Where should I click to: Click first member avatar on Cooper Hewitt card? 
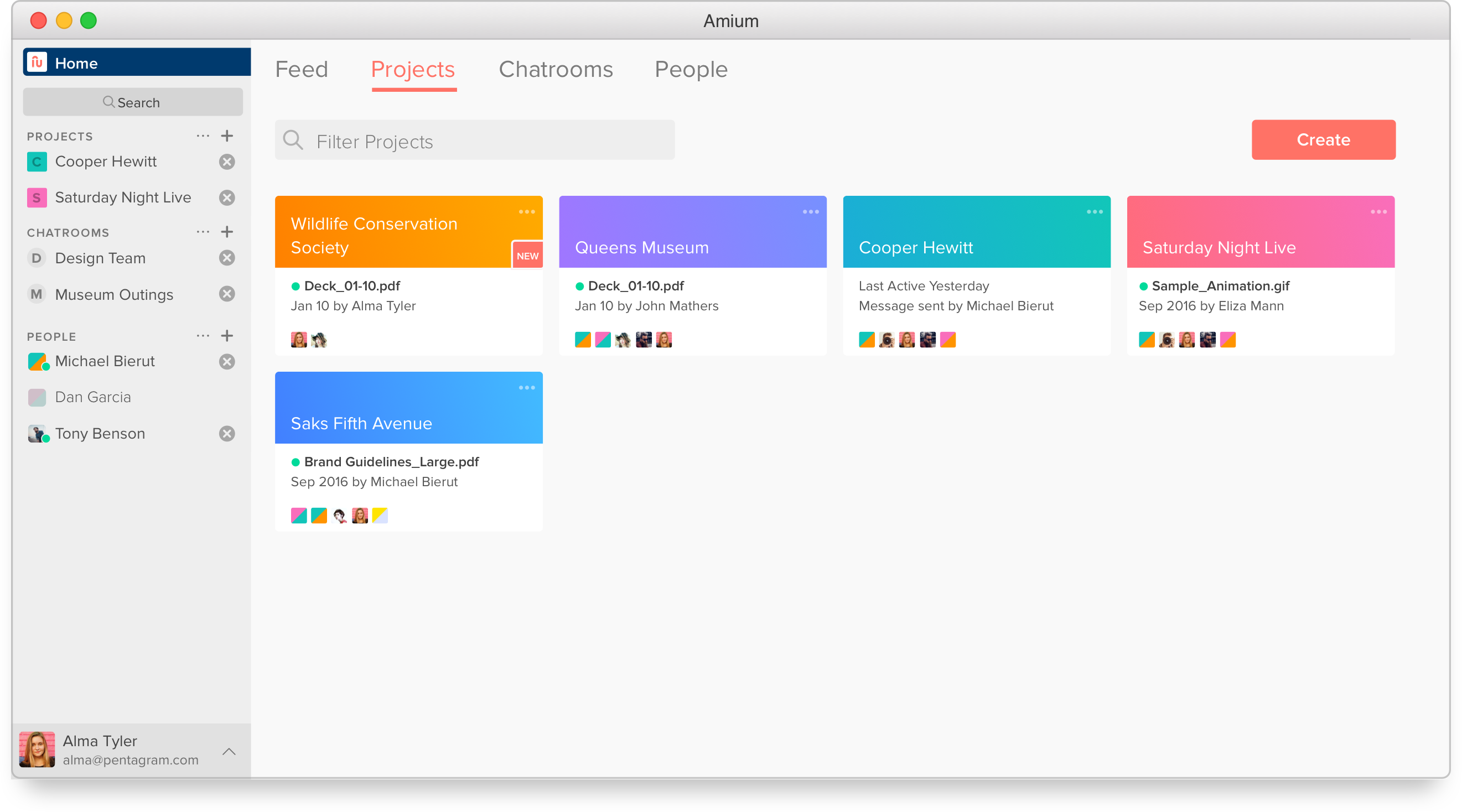866,340
